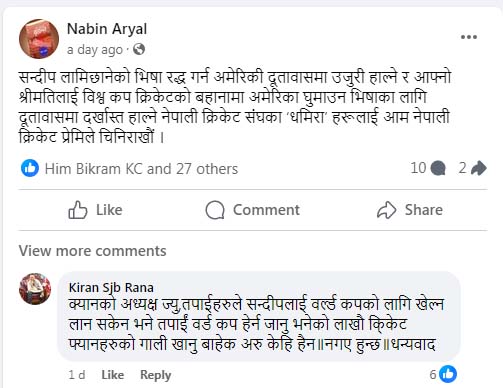Open 'Him Bikram KC and 27 others' reactions list

click(x=141, y=169)
